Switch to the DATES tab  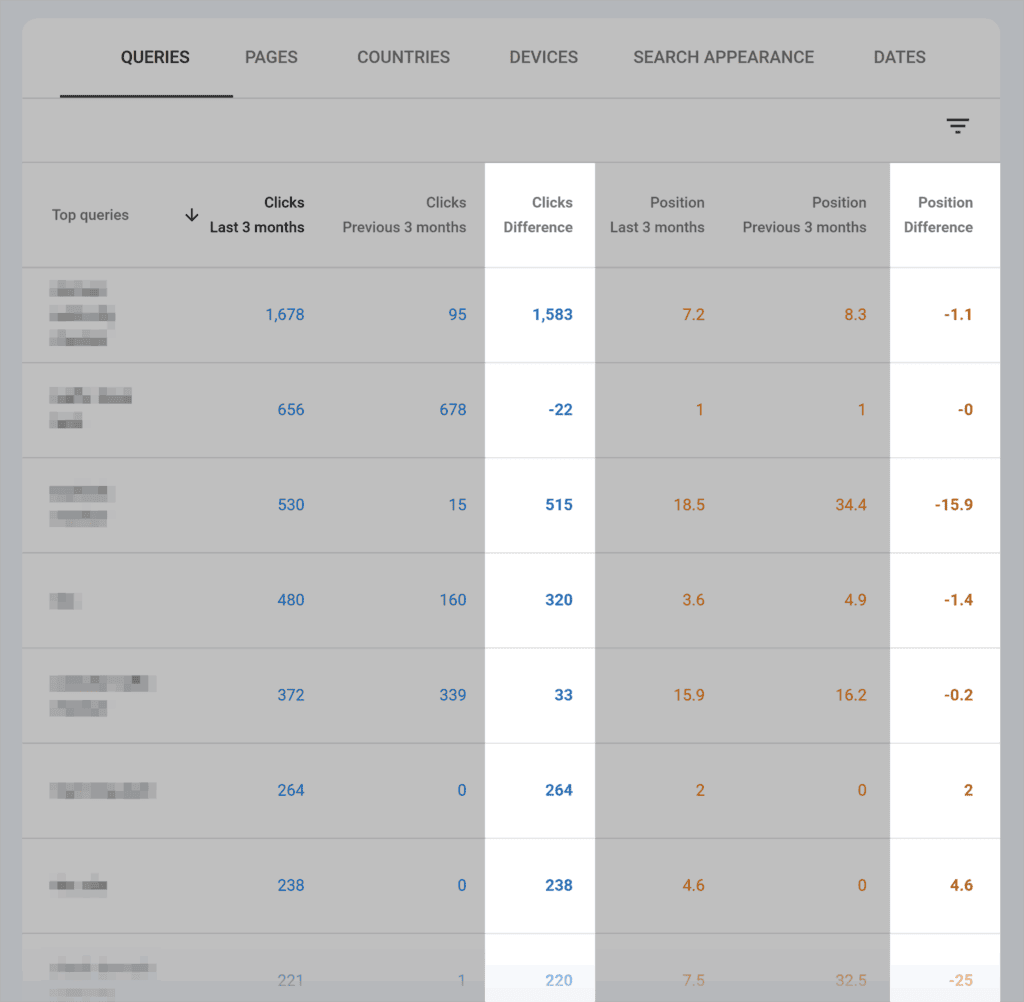[x=898, y=57]
